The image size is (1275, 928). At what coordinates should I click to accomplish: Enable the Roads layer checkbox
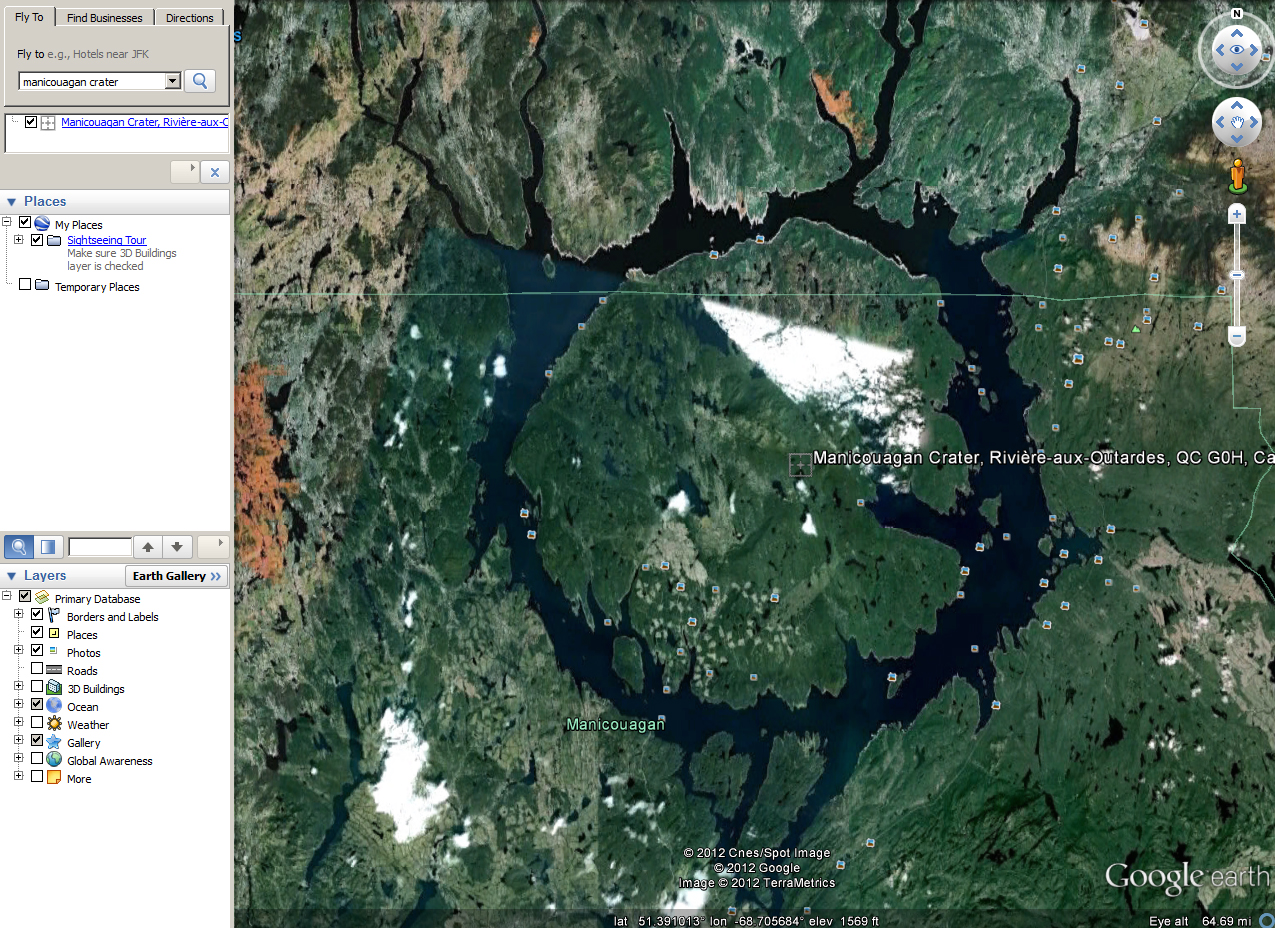pyautogui.click(x=37, y=669)
